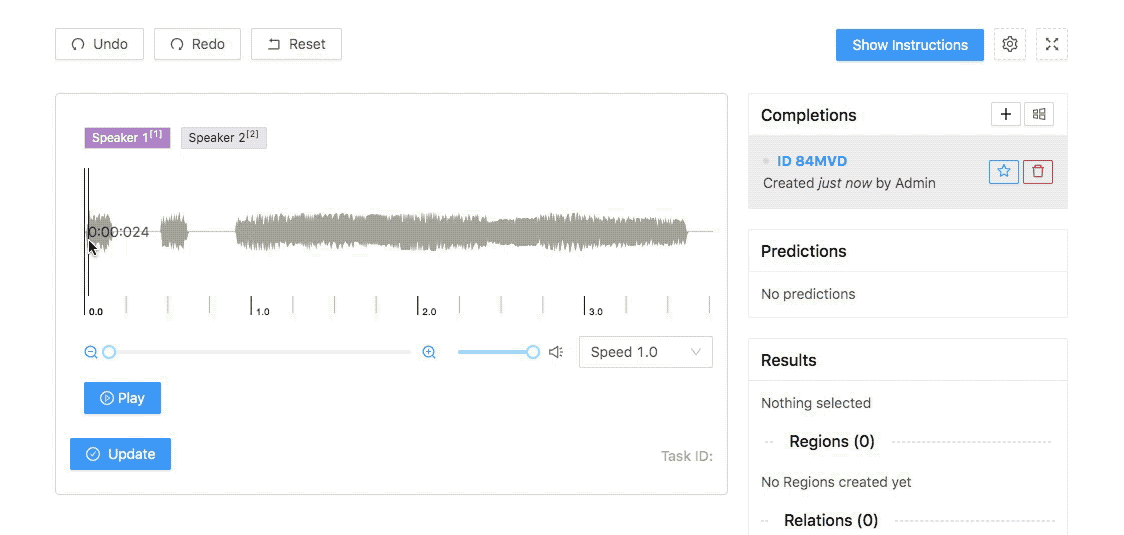
Task: Click the zoom slider handle
Action: [x=109, y=352]
